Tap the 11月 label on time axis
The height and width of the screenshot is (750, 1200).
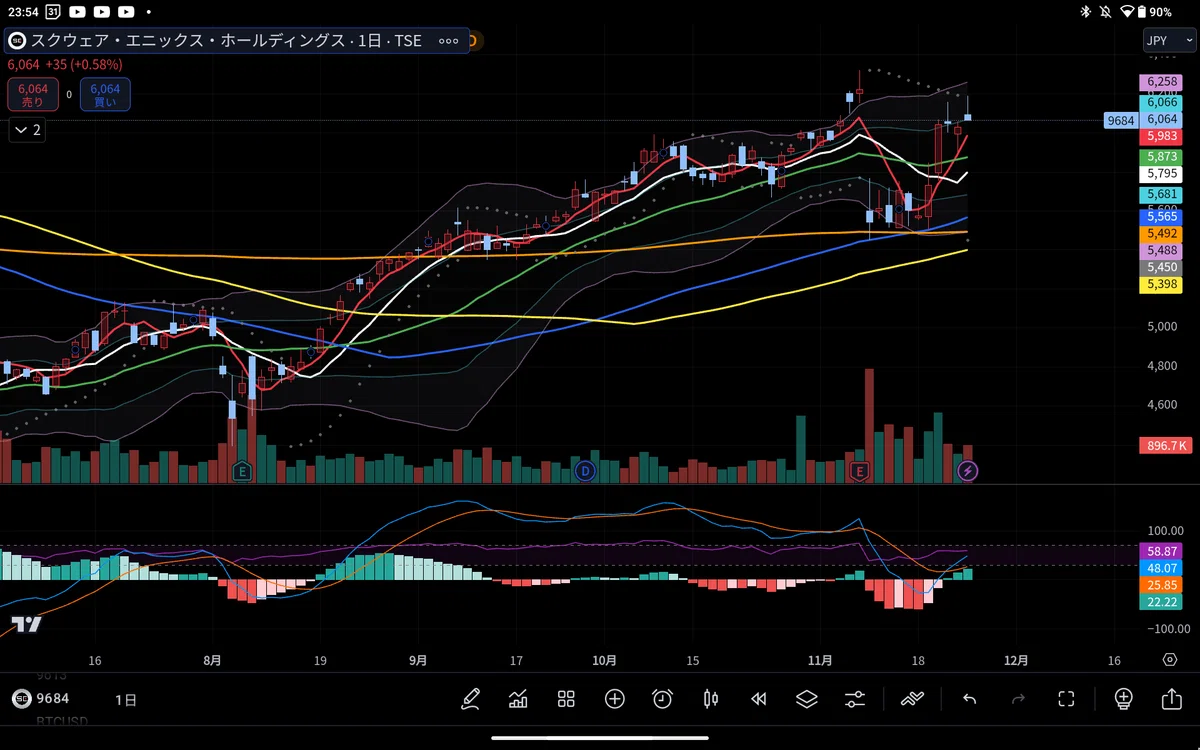tap(820, 660)
